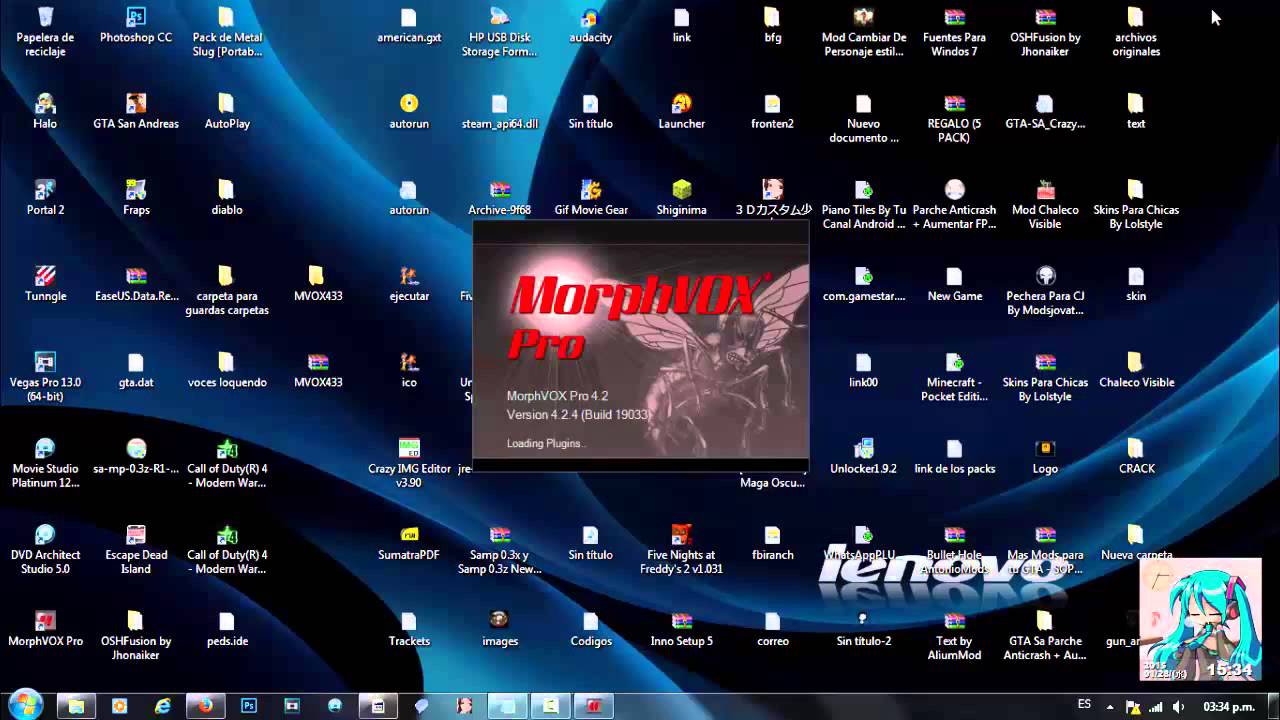This screenshot has height=720, width=1280.
Task: Open the AutoPlay folder icon
Action: (x=227, y=112)
